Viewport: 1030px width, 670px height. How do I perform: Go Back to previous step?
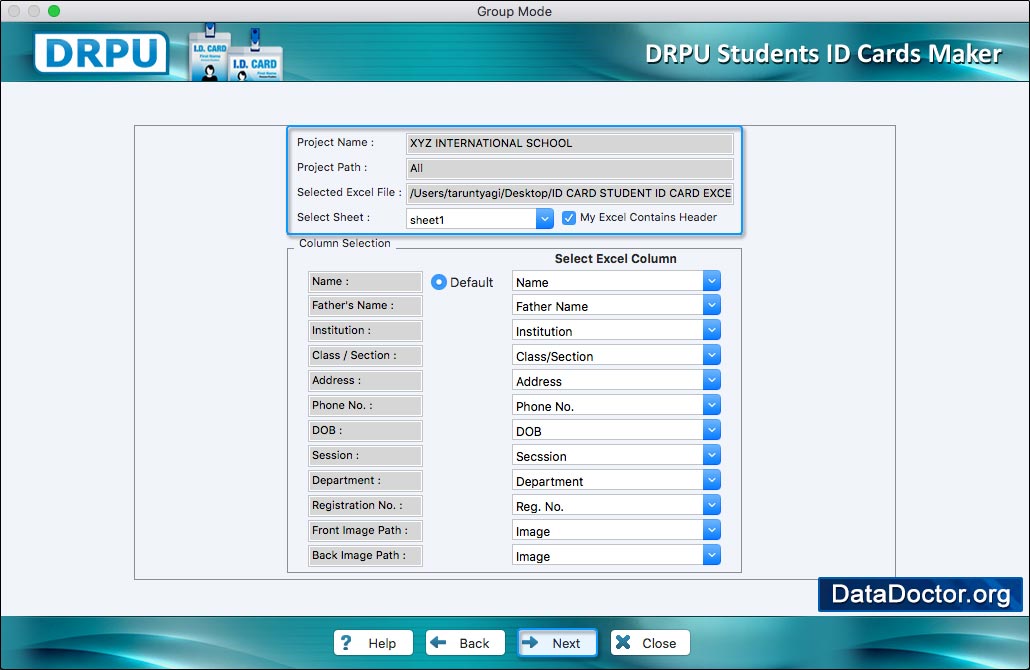click(x=465, y=642)
